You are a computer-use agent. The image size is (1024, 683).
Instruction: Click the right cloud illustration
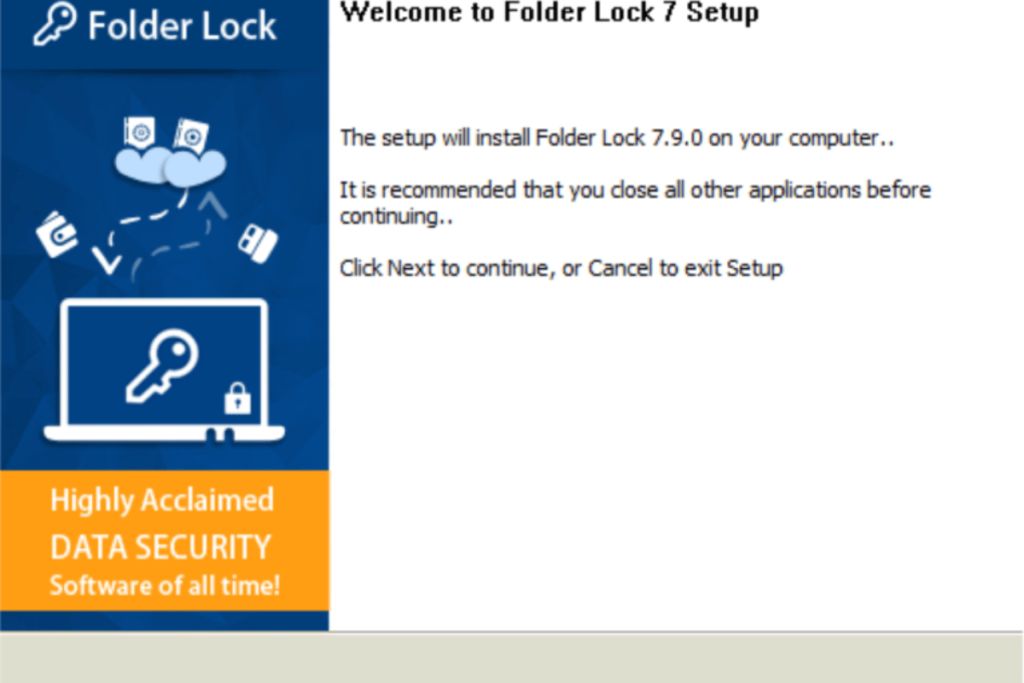pos(195,168)
